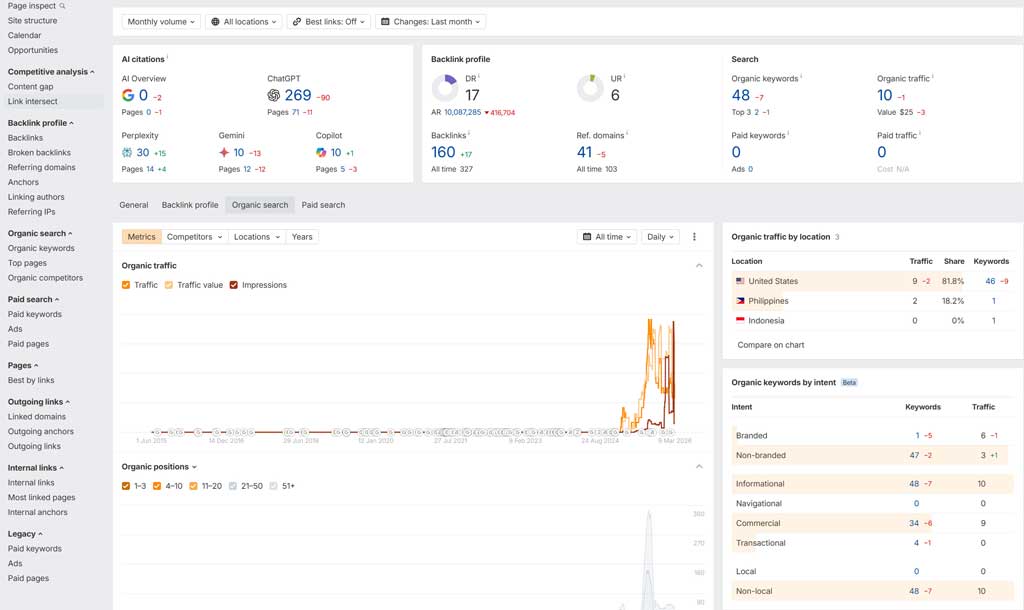Image resolution: width=1024 pixels, height=610 pixels.
Task: Collapse the Competitive analysis sidebar section
Action: click(x=53, y=71)
